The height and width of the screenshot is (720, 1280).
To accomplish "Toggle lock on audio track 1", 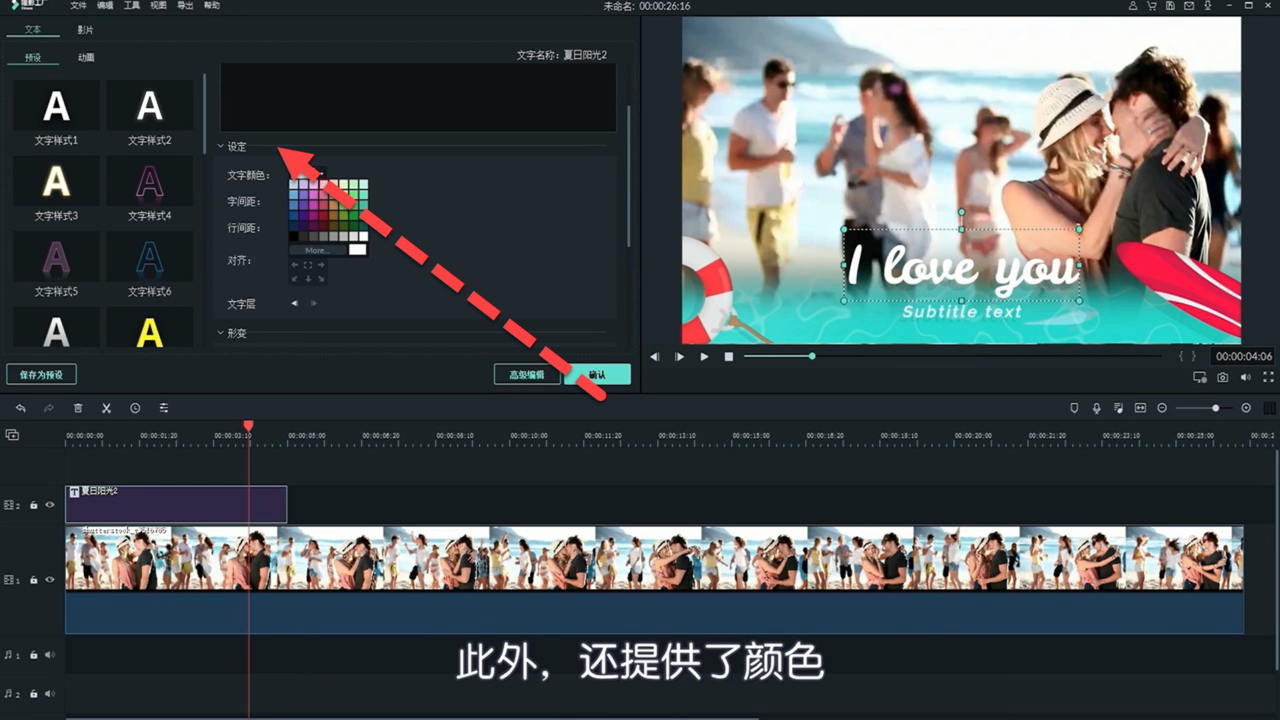I will pyautogui.click(x=34, y=655).
